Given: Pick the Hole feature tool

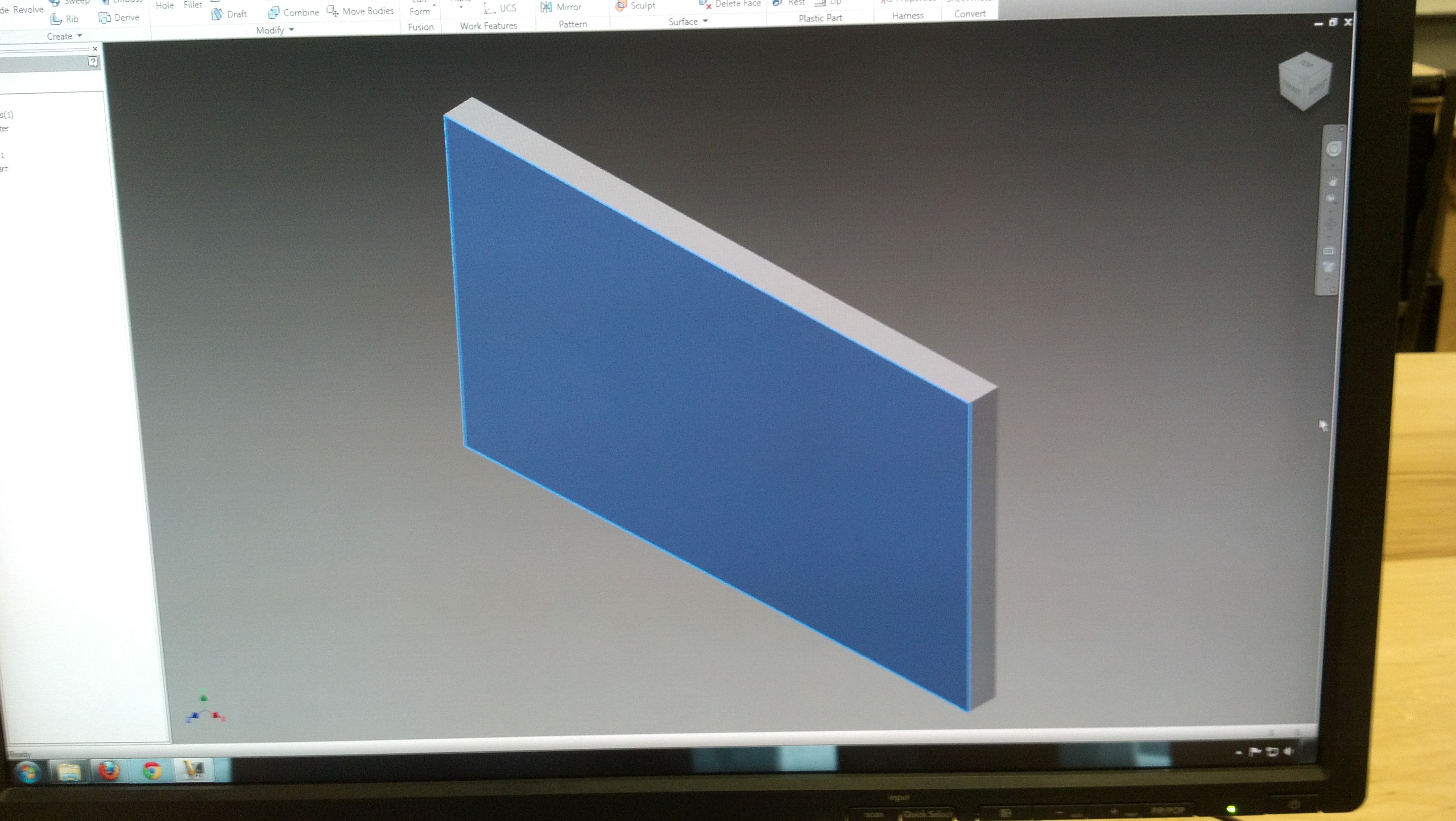Looking at the screenshot, I should [165, 5].
